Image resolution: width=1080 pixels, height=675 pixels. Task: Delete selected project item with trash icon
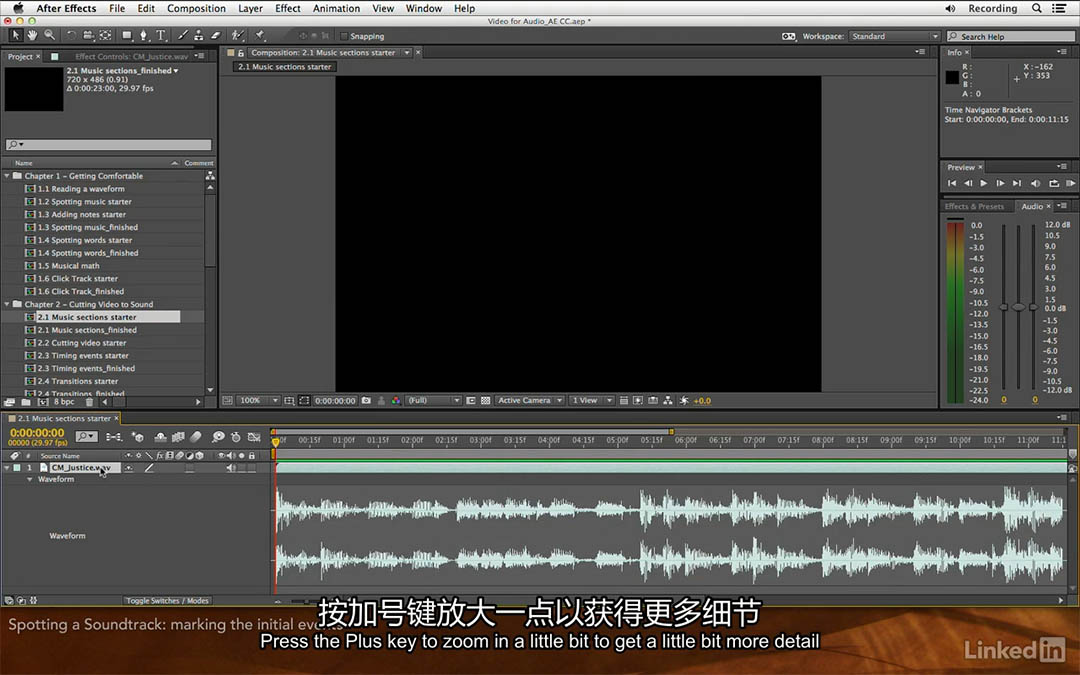(x=89, y=402)
